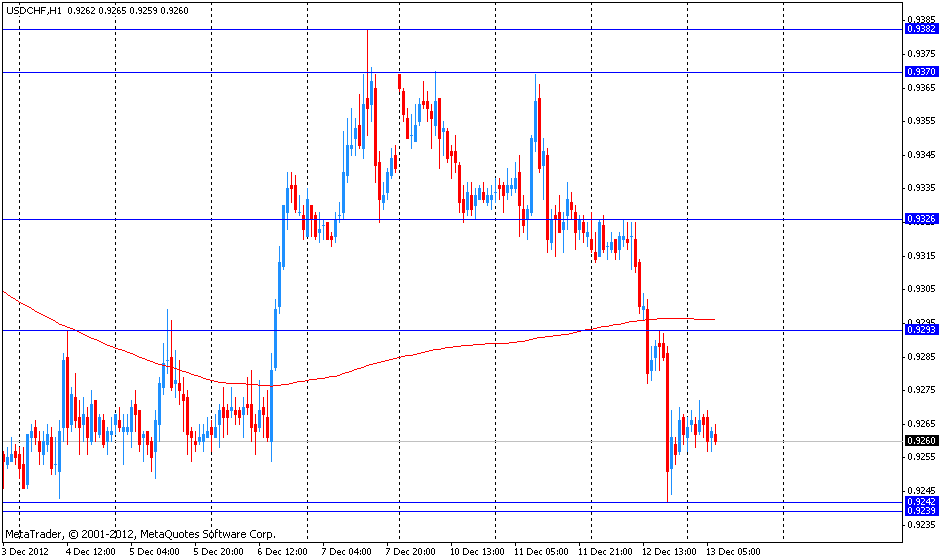The height and width of the screenshot is (559, 940).
Task: Click the 7 Dec 20:00 time label
Action: pyautogui.click(x=411, y=552)
